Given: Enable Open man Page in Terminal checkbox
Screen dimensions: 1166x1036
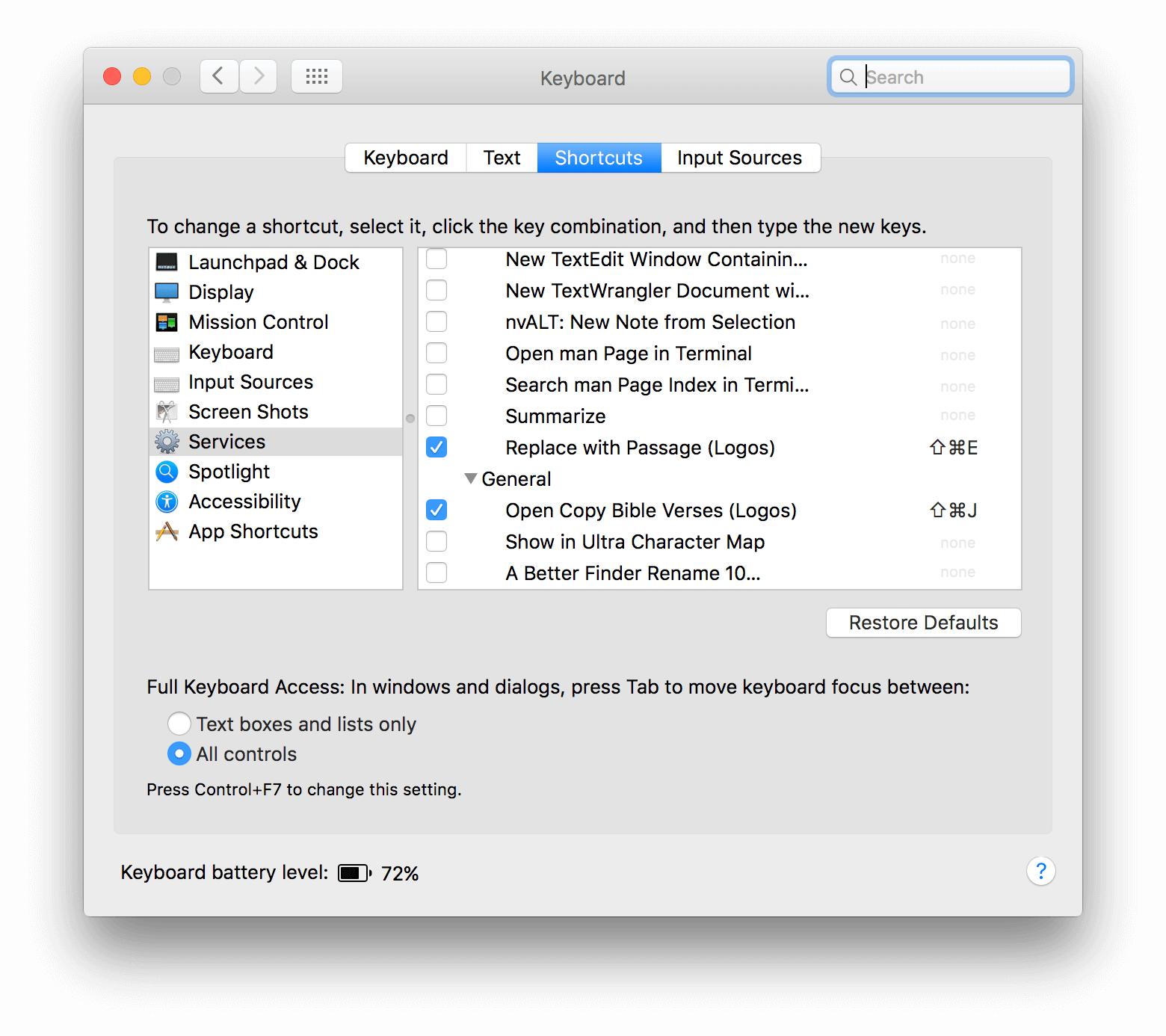Looking at the screenshot, I should [437, 353].
